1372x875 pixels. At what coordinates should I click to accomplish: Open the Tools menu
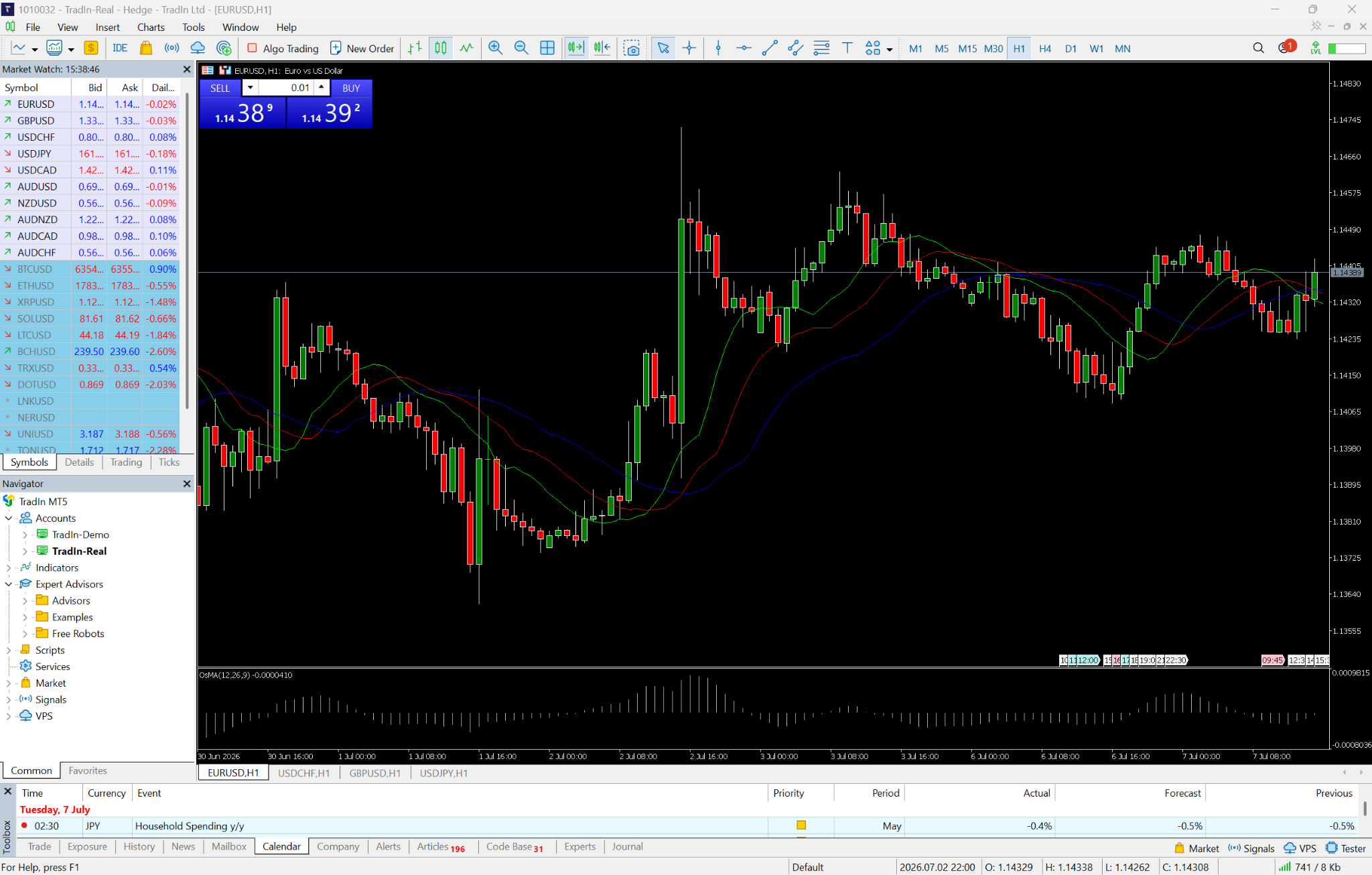click(193, 27)
